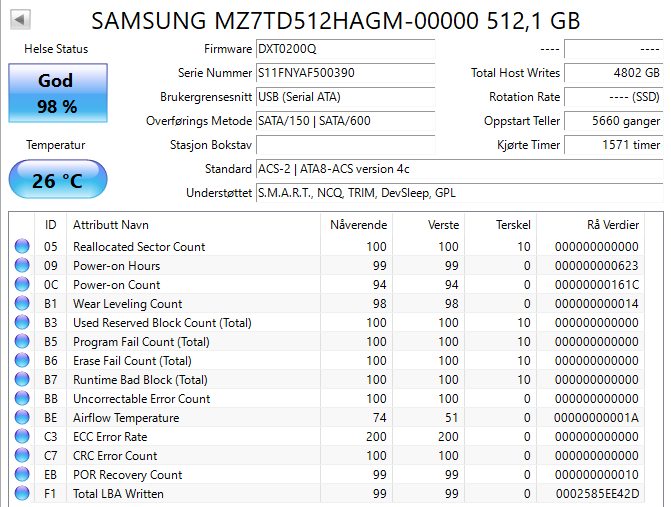Screen dimensions: 671x507
Task: Select raw value 00000000161C
Action: [597, 285]
